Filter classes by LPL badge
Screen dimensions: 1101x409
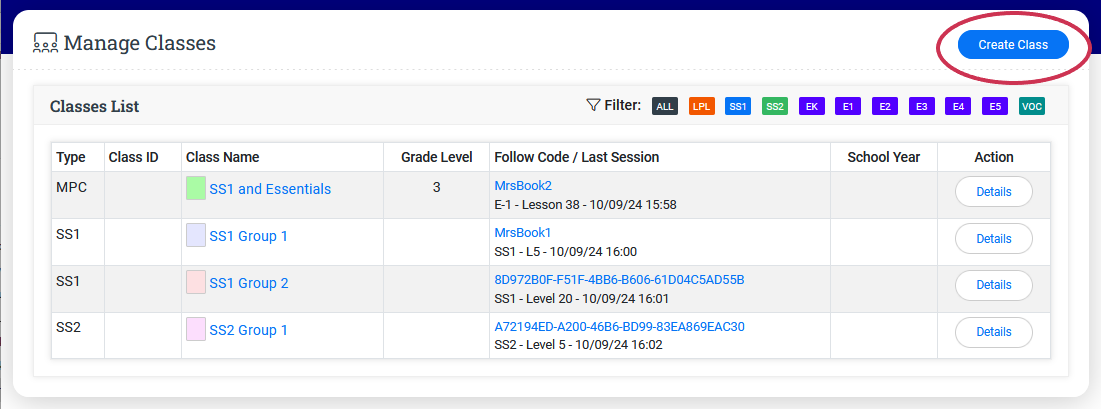coord(702,106)
